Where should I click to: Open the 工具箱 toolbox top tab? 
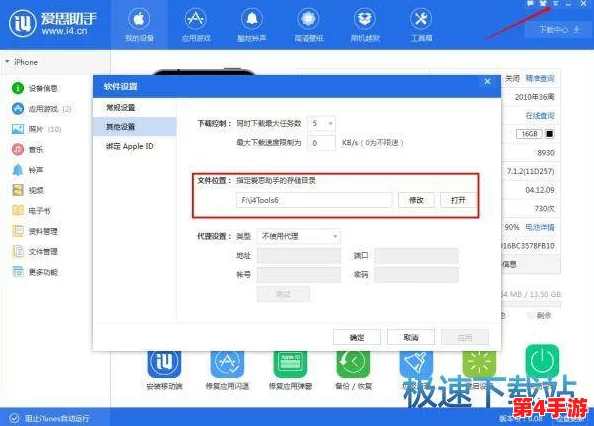point(421,25)
